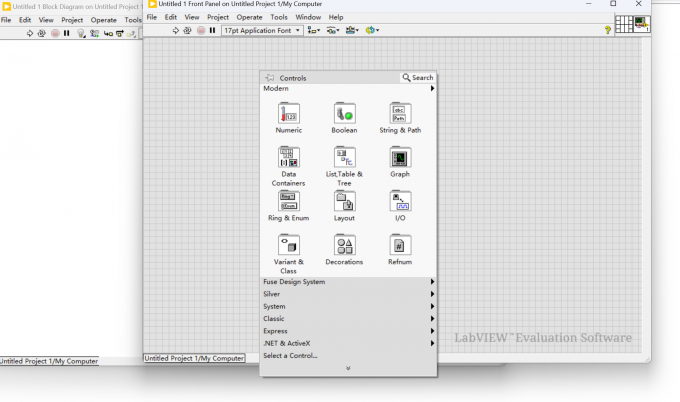Open View menu in Front Panel window
Image resolution: width=680 pixels, height=402 pixels.
[192, 17]
